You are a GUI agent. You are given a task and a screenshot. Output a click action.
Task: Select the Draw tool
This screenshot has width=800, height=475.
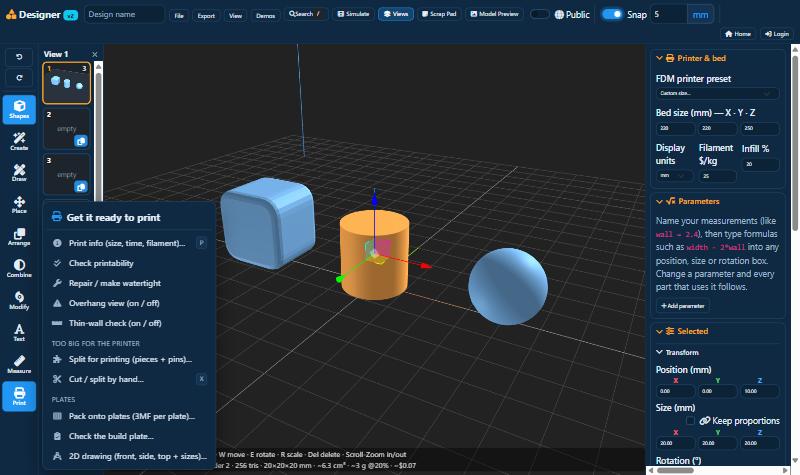pyautogui.click(x=19, y=173)
